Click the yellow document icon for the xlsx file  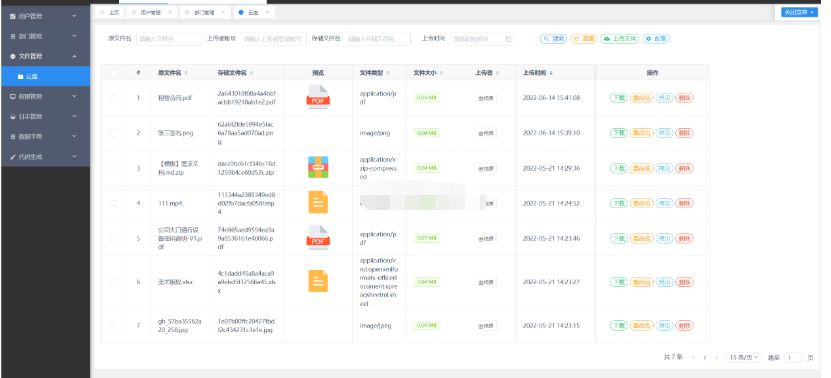coord(318,282)
